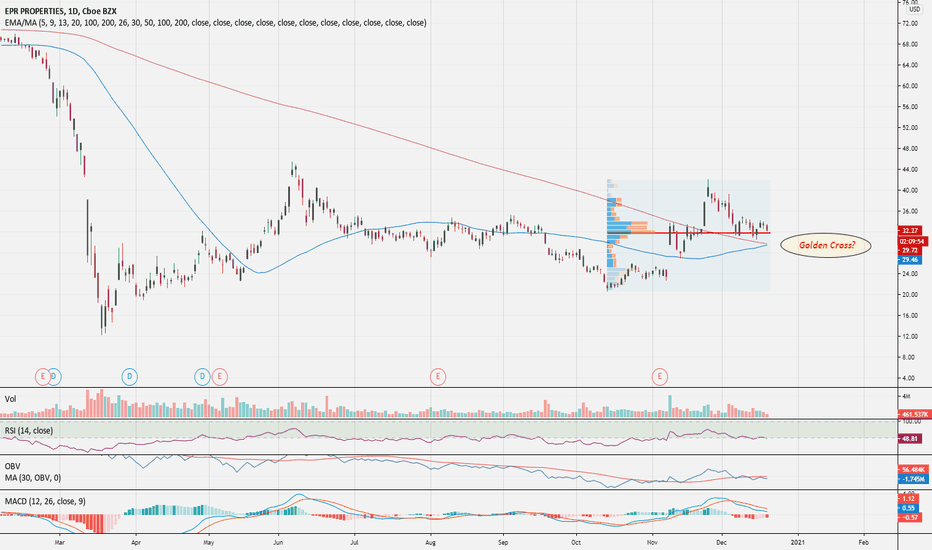932x550 pixels.
Task: Open the dividend marker D just before May
Action: [x=202, y=376]
